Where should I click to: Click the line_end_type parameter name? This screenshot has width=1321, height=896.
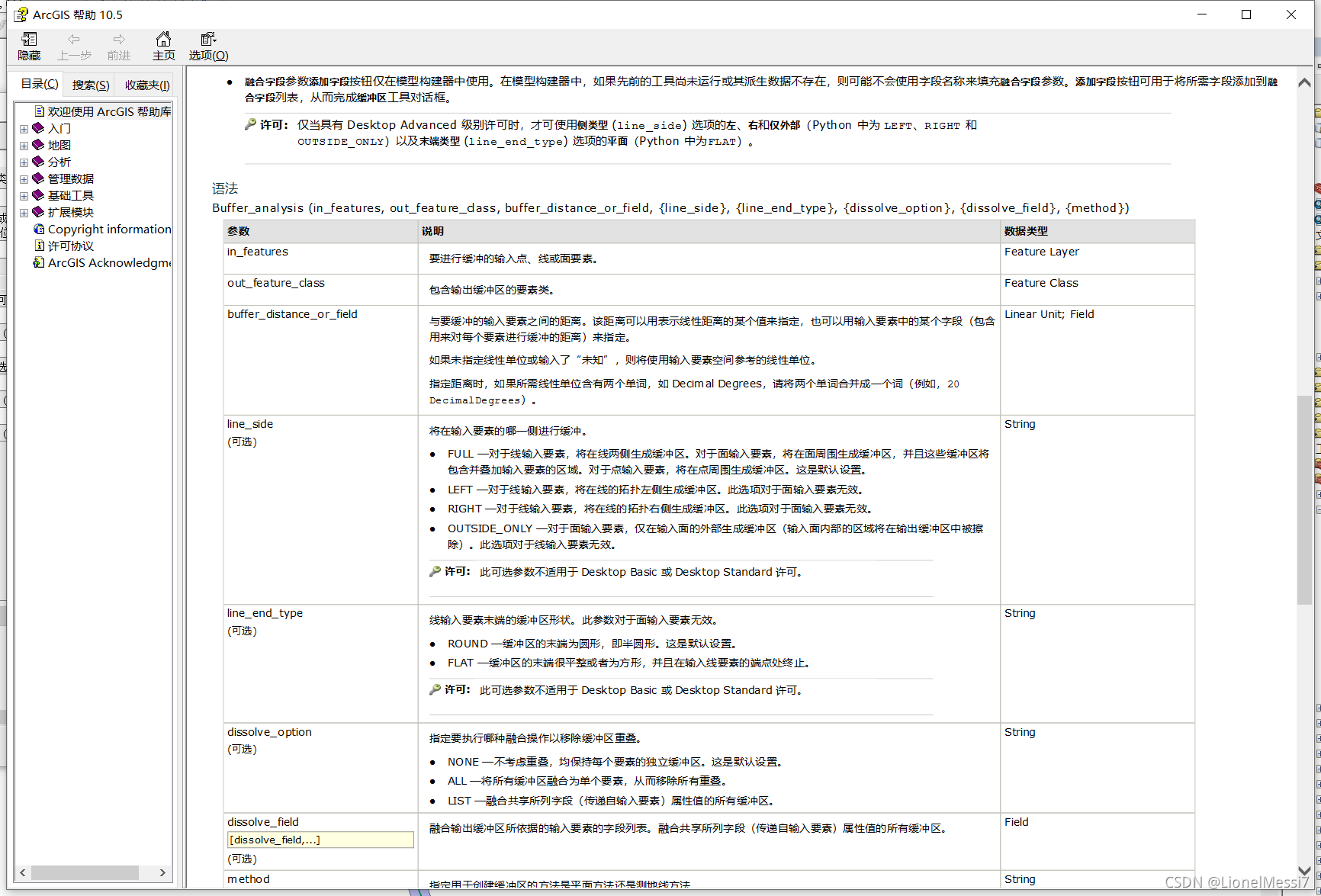(265, 613)
